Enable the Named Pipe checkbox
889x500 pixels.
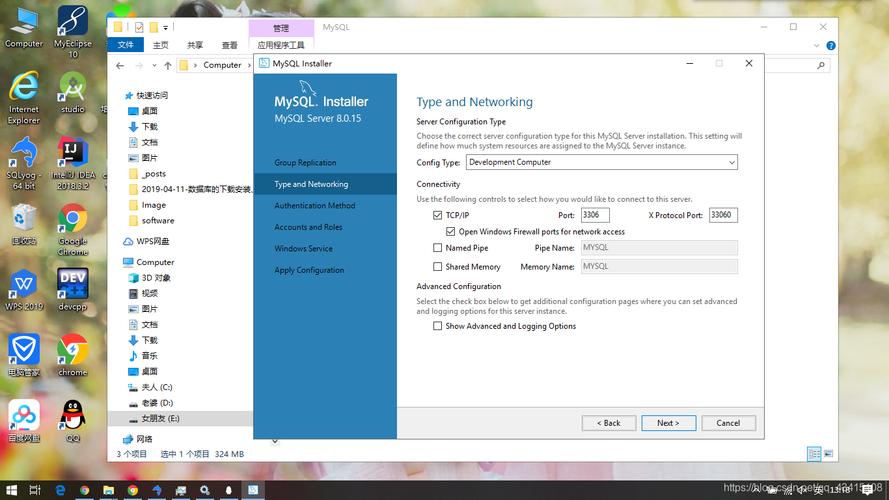(x=437, y=248)
